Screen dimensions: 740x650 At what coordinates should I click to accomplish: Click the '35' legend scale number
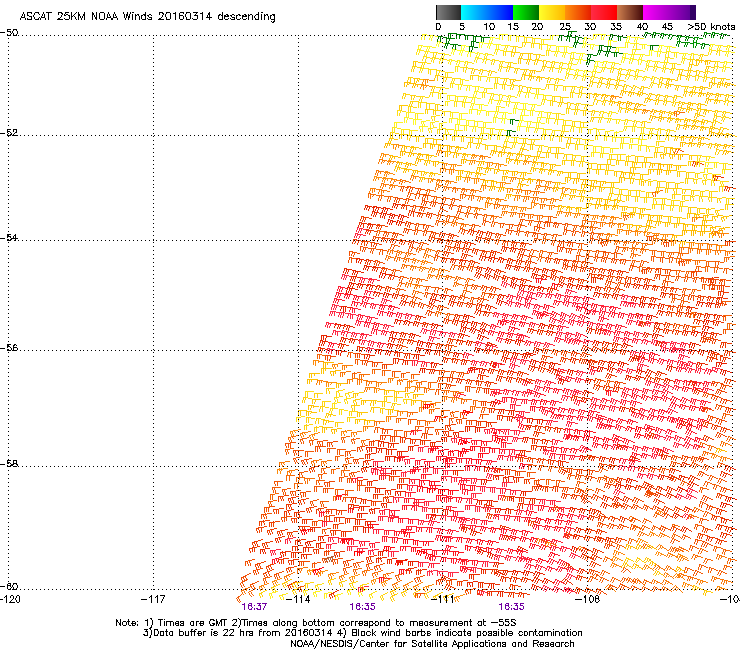coord(616,27)
